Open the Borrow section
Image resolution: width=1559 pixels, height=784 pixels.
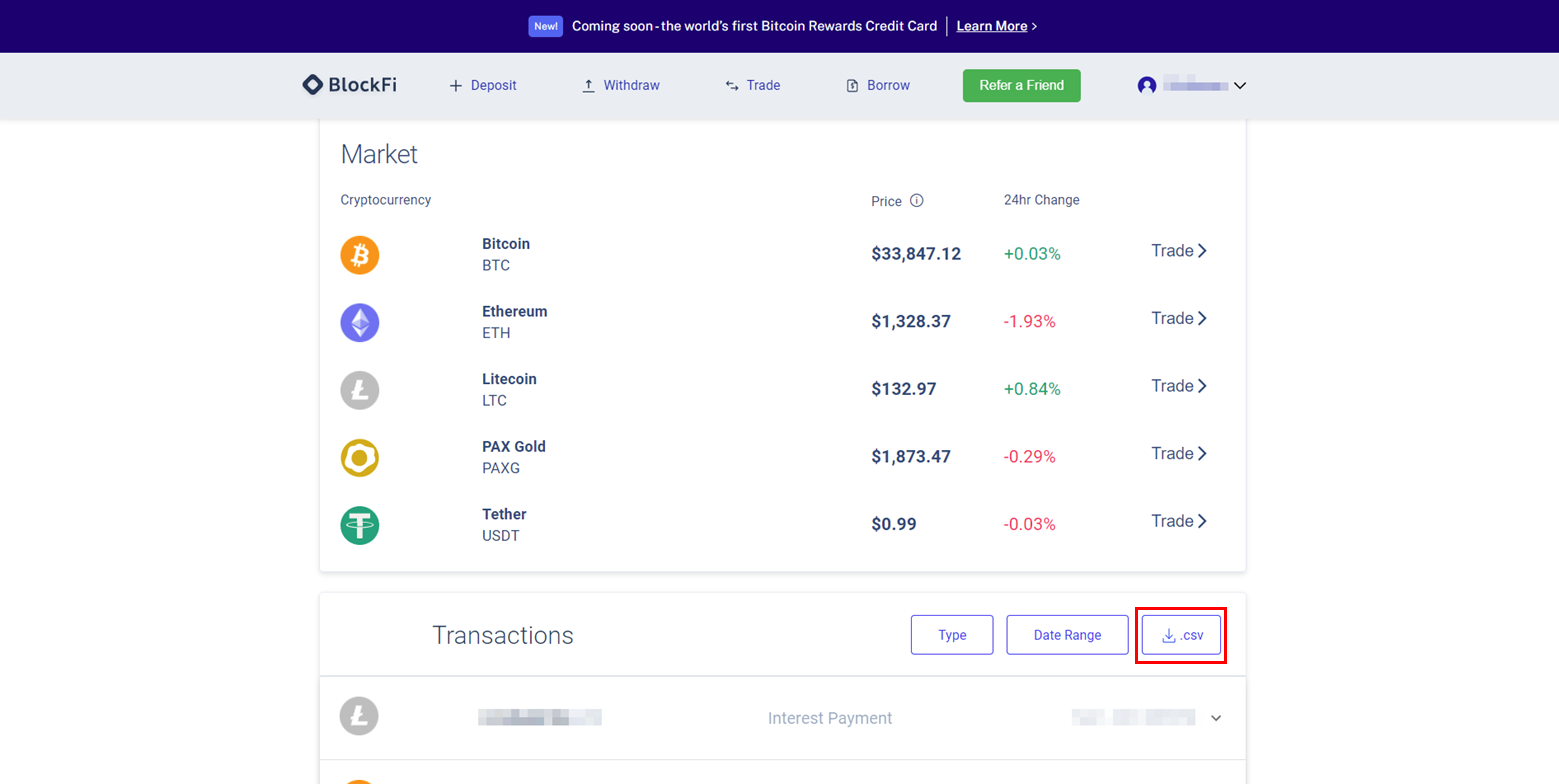(x=878, y=86)
